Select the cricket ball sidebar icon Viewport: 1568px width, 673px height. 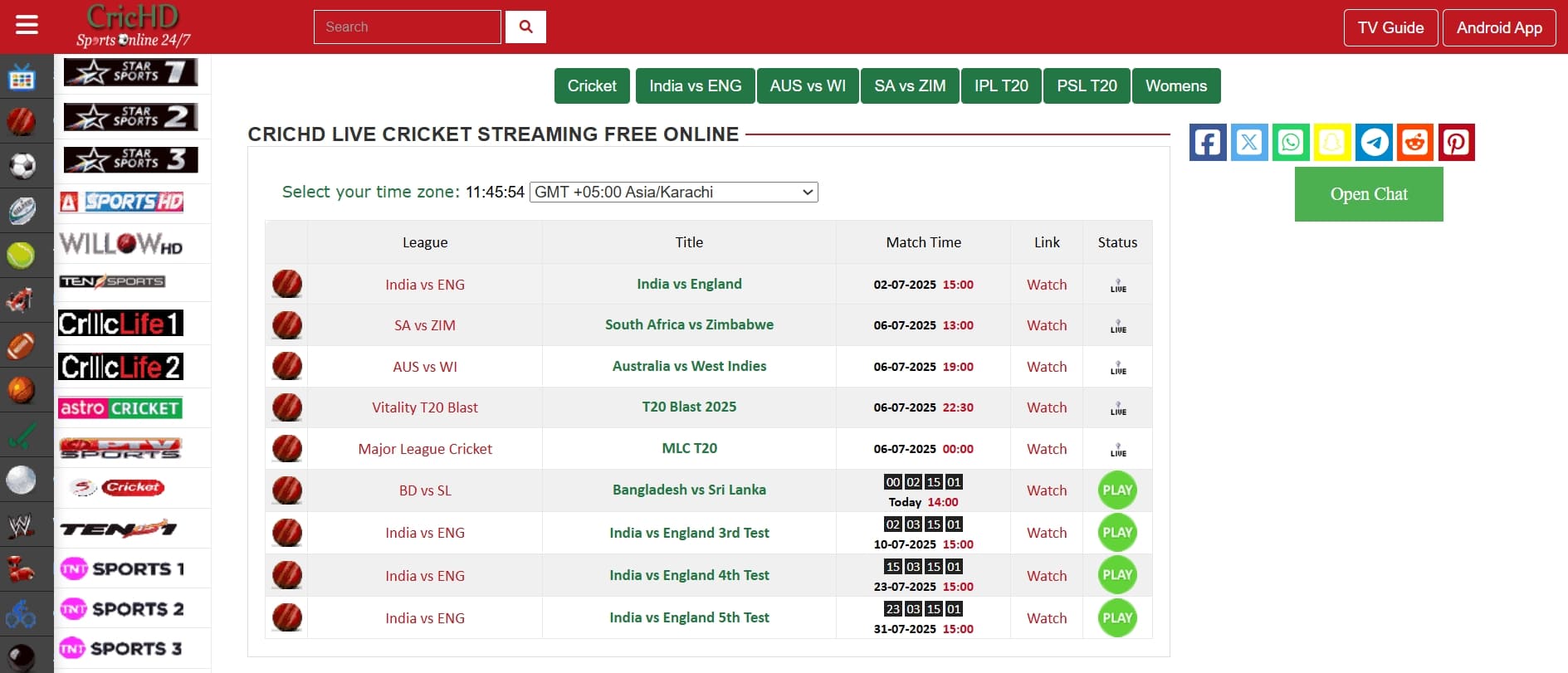[x=22, y=122]
